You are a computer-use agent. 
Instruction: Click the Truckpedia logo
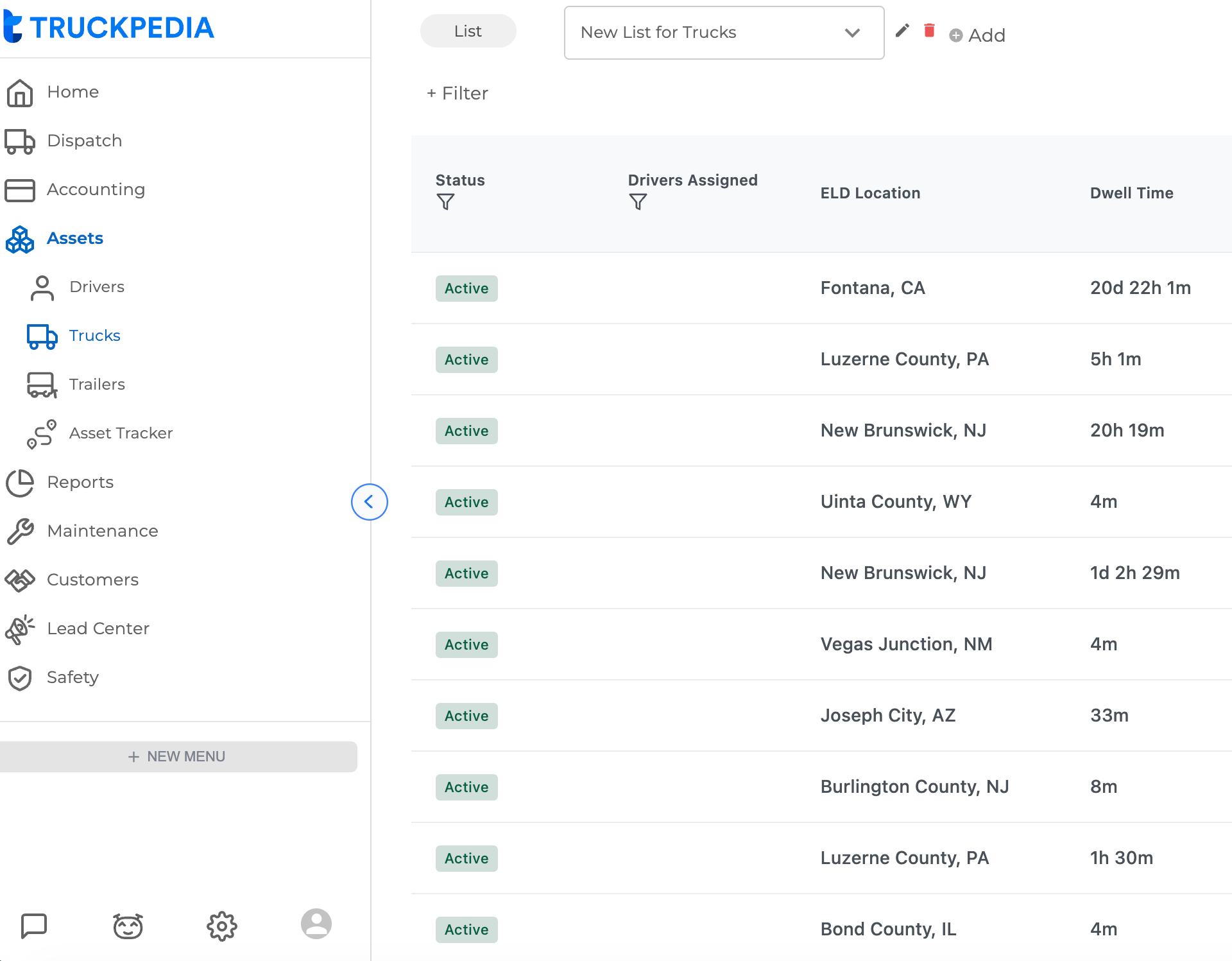click(109, 27)
